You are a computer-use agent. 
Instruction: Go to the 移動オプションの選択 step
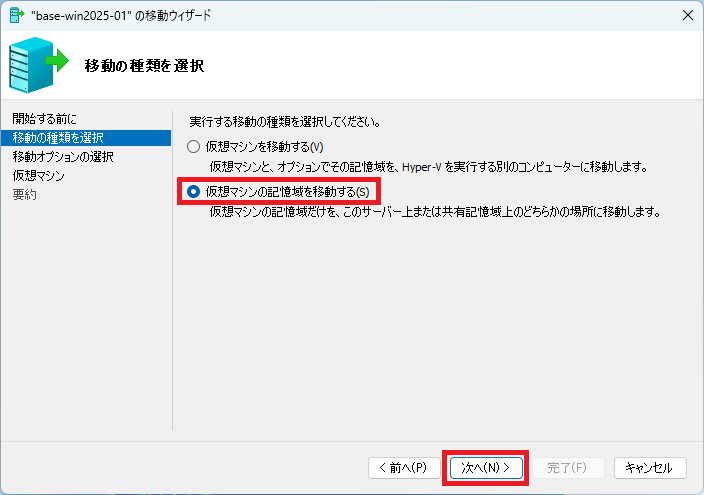coord(63,157)
